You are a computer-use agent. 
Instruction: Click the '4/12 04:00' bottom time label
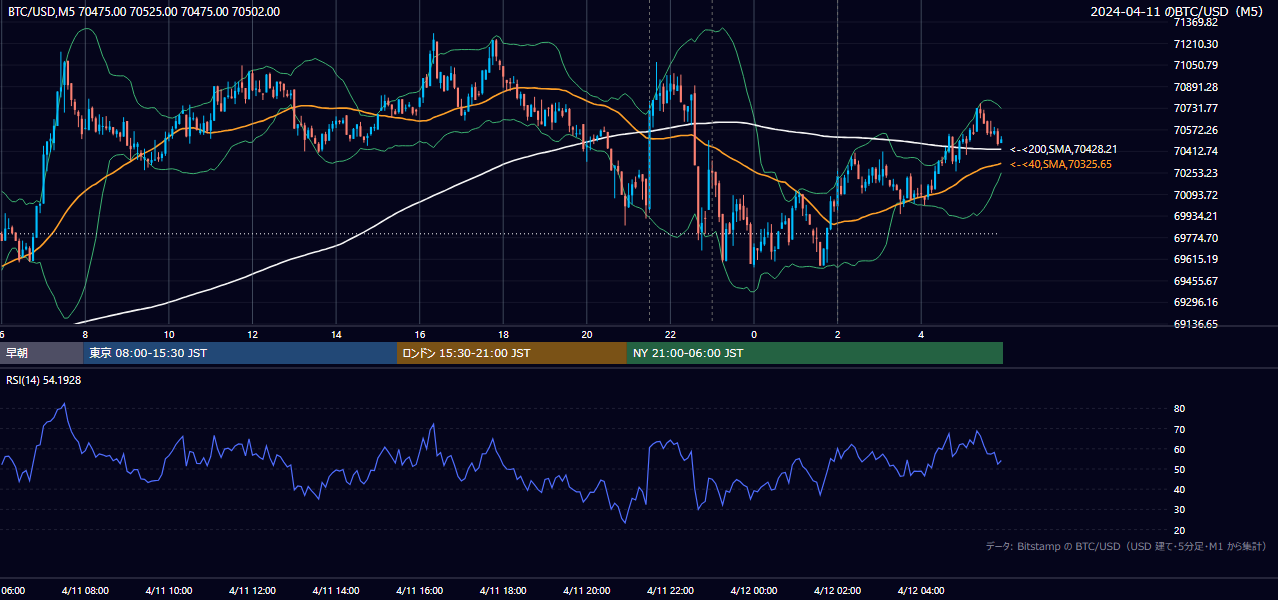tap(921, 591)
